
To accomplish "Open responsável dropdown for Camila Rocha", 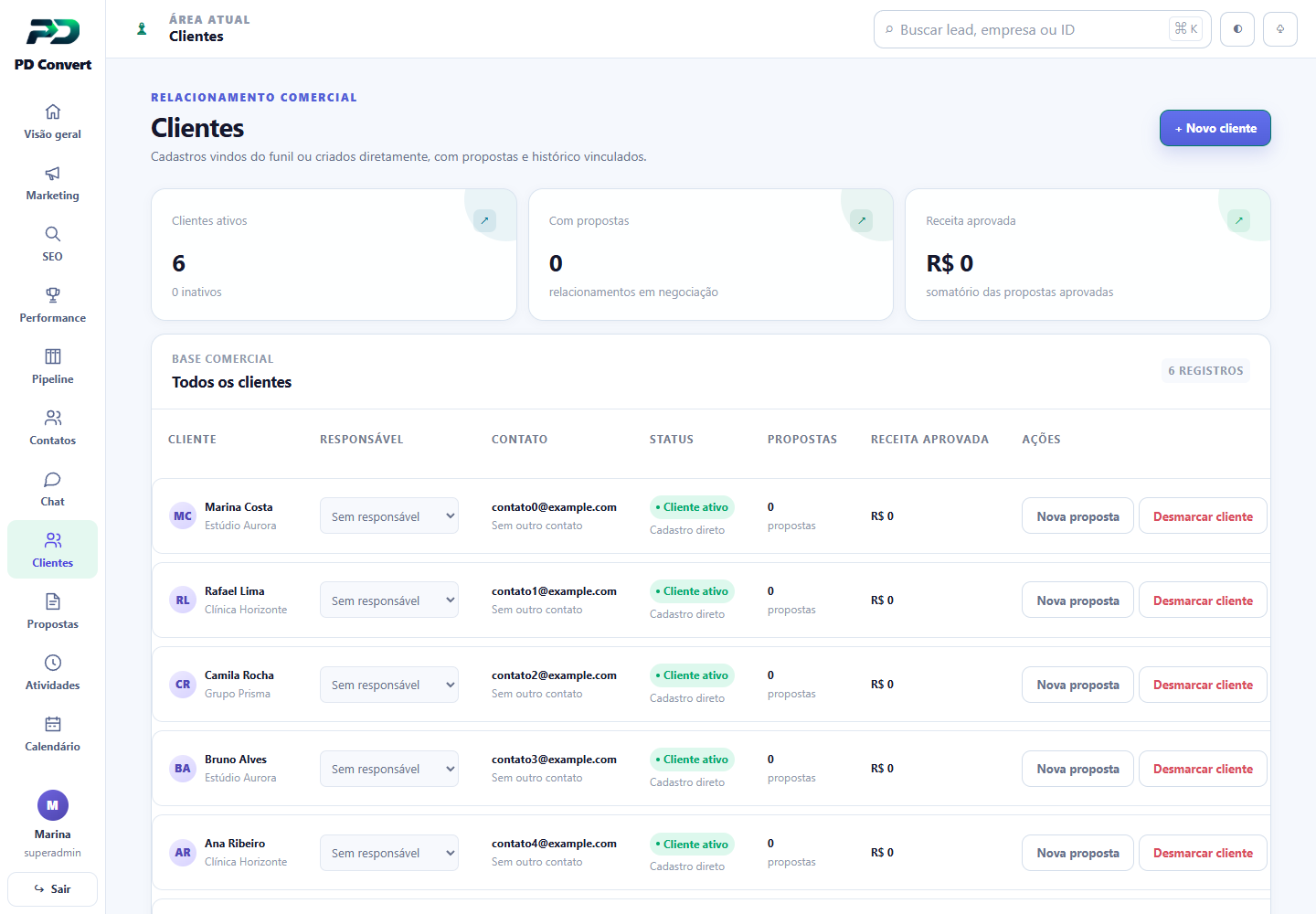I will click(x=389, y=685).
